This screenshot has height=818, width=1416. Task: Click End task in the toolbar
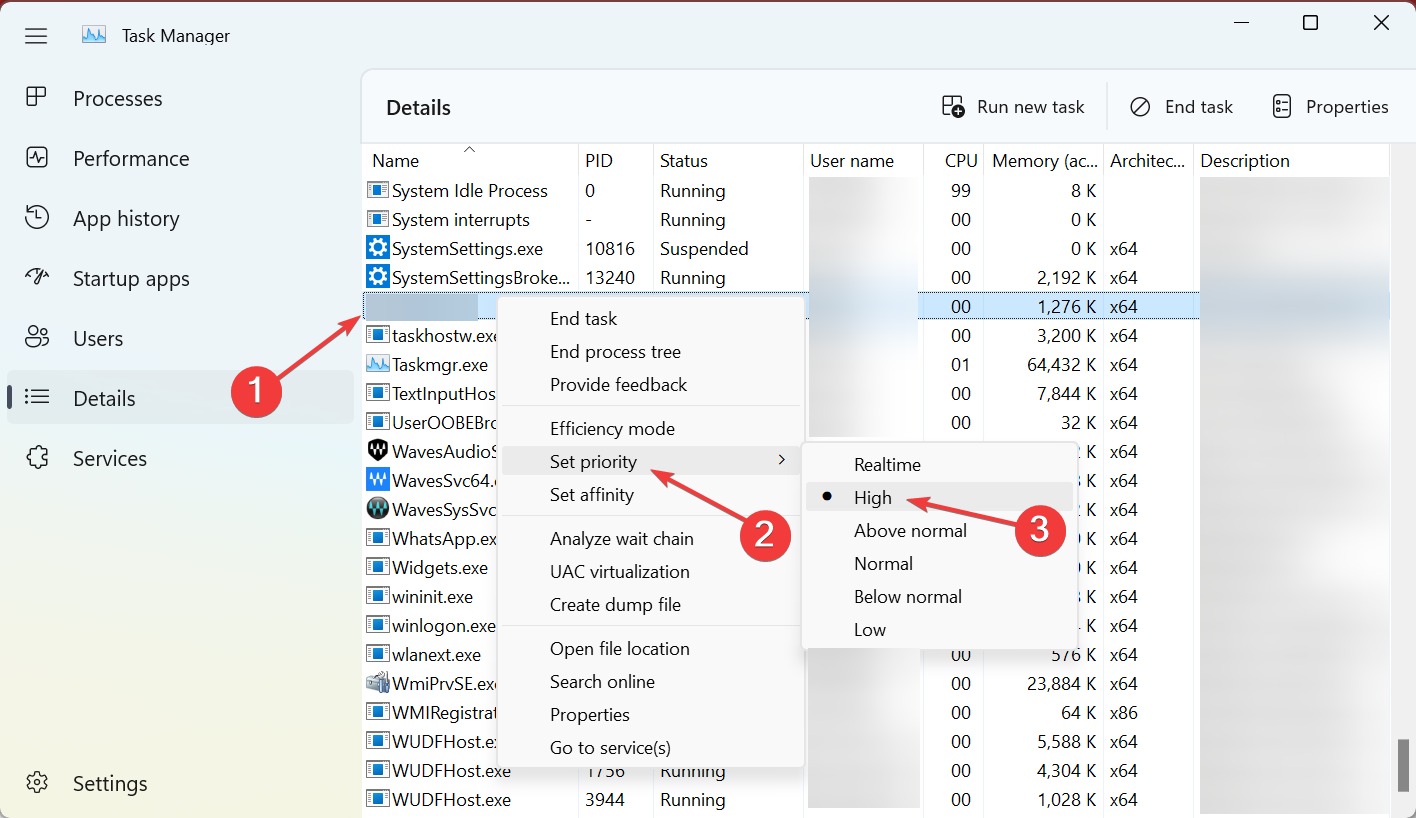[1181, 107]
